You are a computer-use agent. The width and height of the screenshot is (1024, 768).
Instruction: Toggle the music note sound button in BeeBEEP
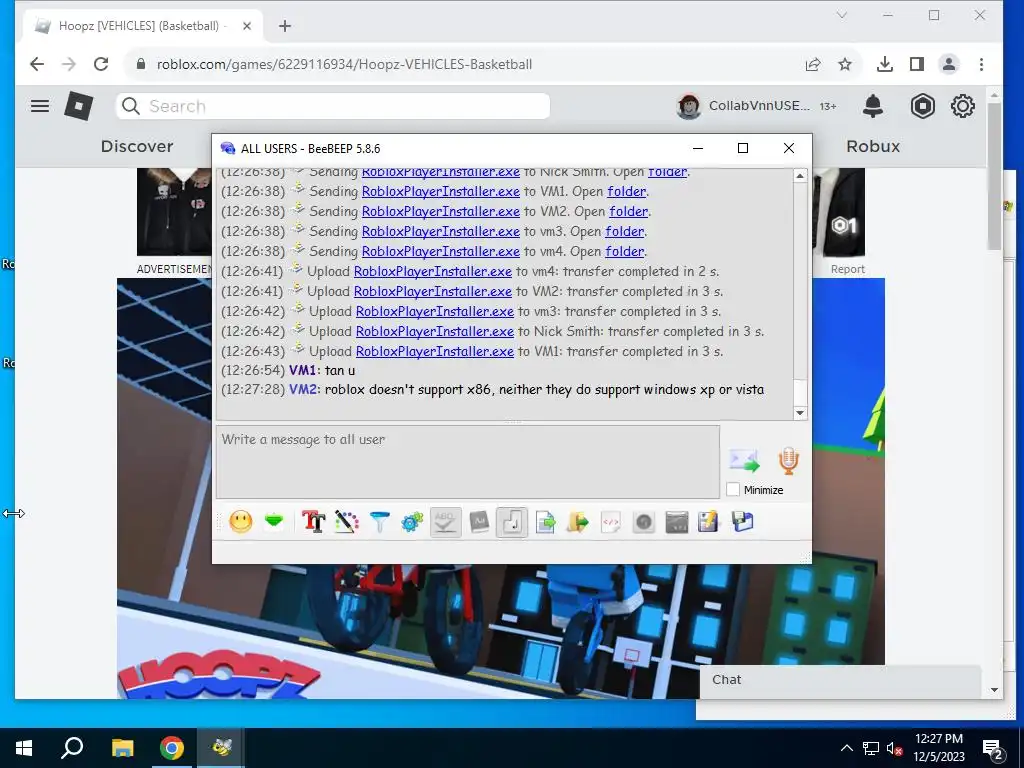click(x=512, y=522)
